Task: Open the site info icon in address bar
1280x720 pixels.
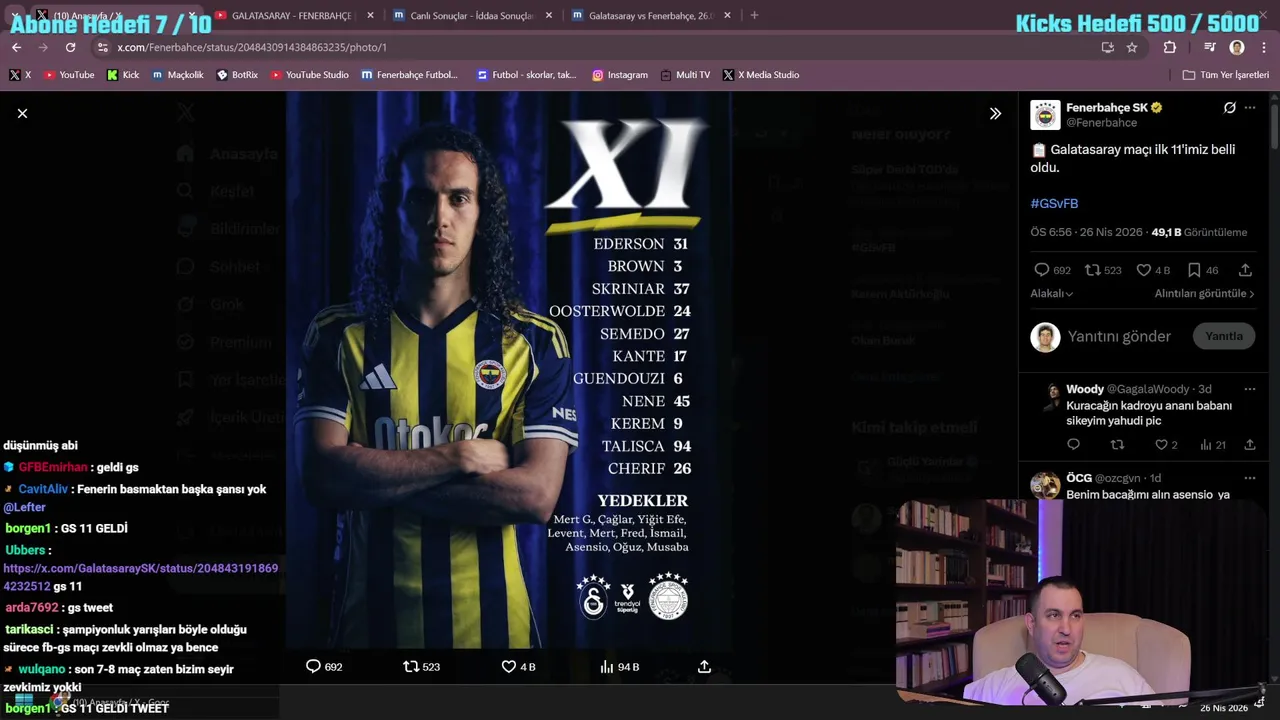Action: pyautogui.click(x=102, y=47)
